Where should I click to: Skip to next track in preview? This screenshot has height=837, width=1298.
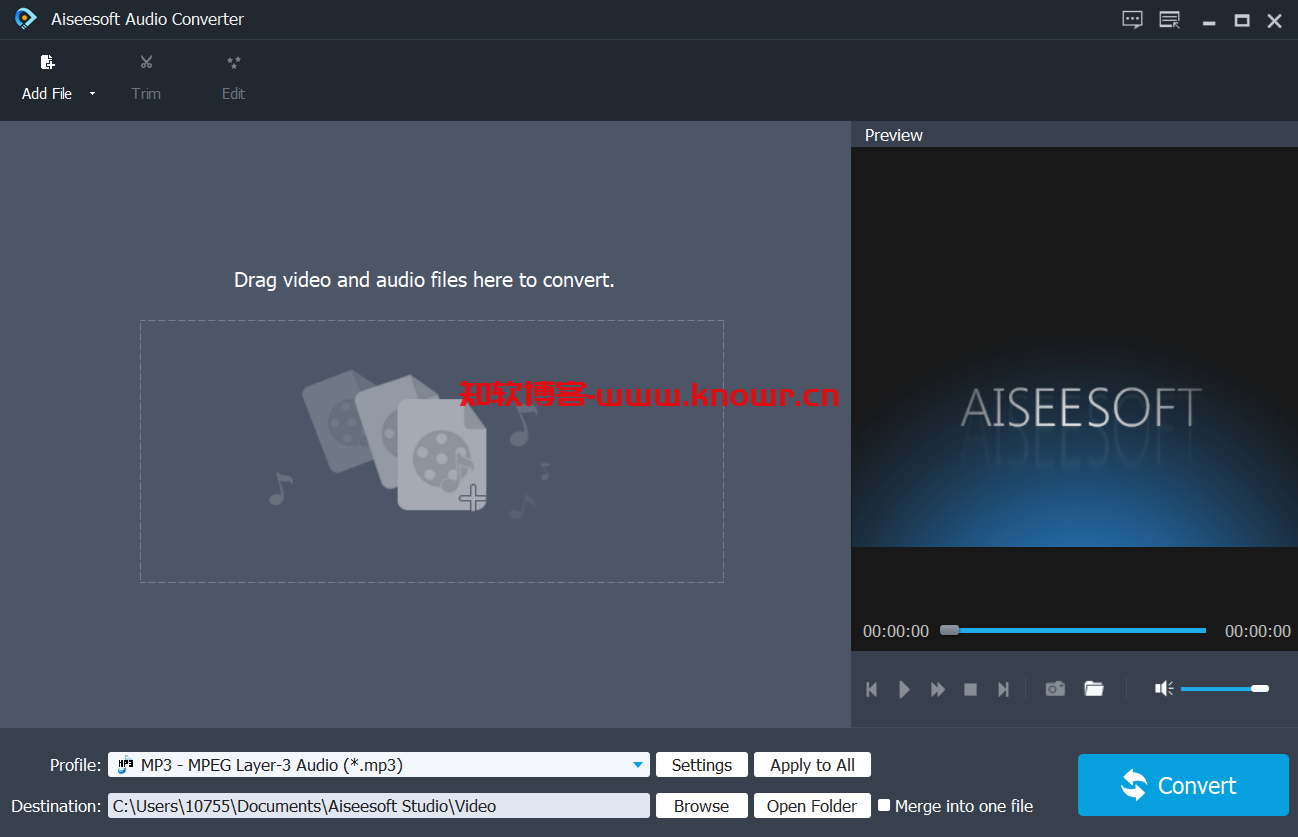click(1003, 689)
